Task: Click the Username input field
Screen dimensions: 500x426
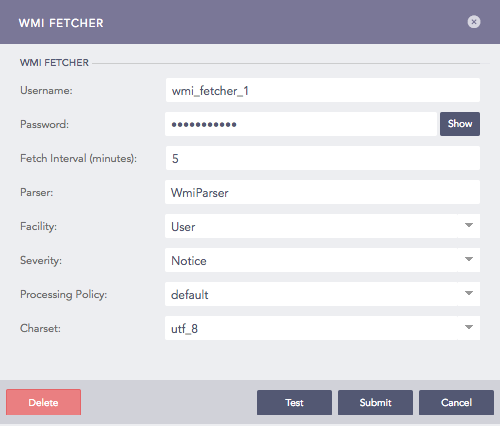Action: click(x=323, y=90)
